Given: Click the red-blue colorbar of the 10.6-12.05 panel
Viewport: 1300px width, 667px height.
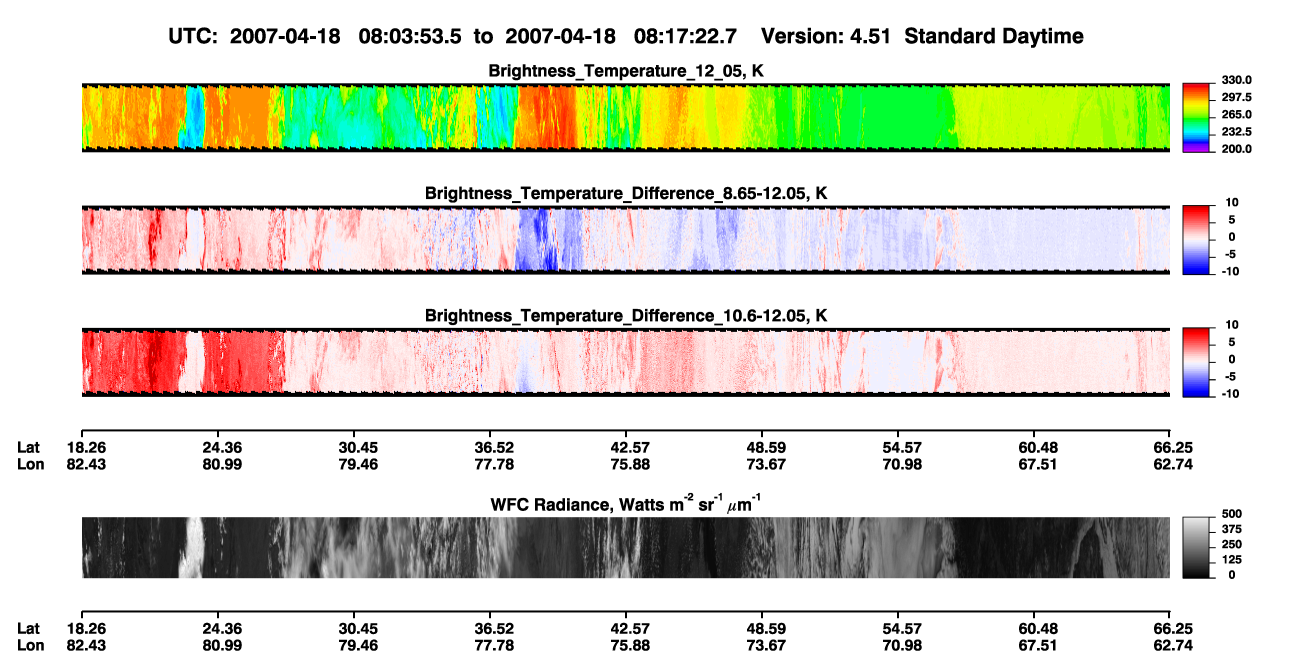Looking at the screenshot, I should pyautogui.click(x=1196, y=362).
